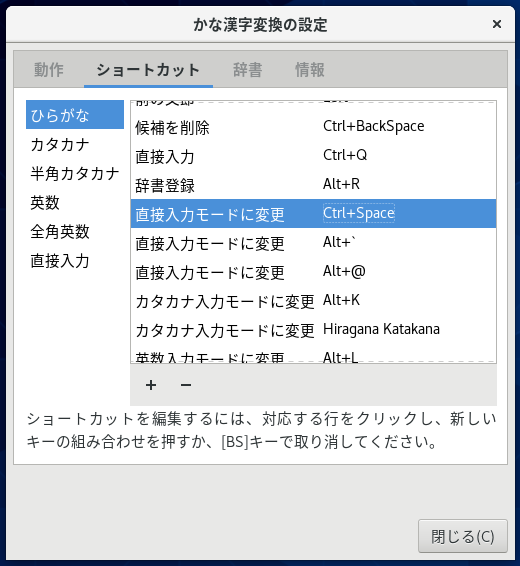Select the 候補を削除 Ctrl+BackSpace row
This screenshot has width=520, height=566.
click(x=313, y=127)
